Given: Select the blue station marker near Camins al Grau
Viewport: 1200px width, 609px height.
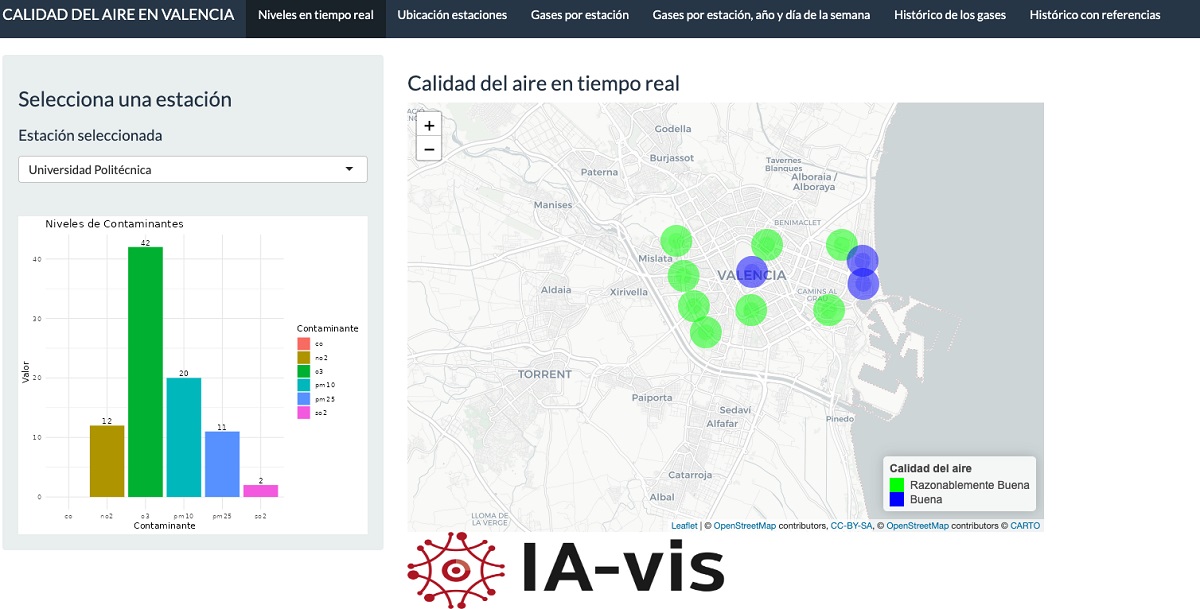Looking at the screenshot, I should tap(862, 283).
